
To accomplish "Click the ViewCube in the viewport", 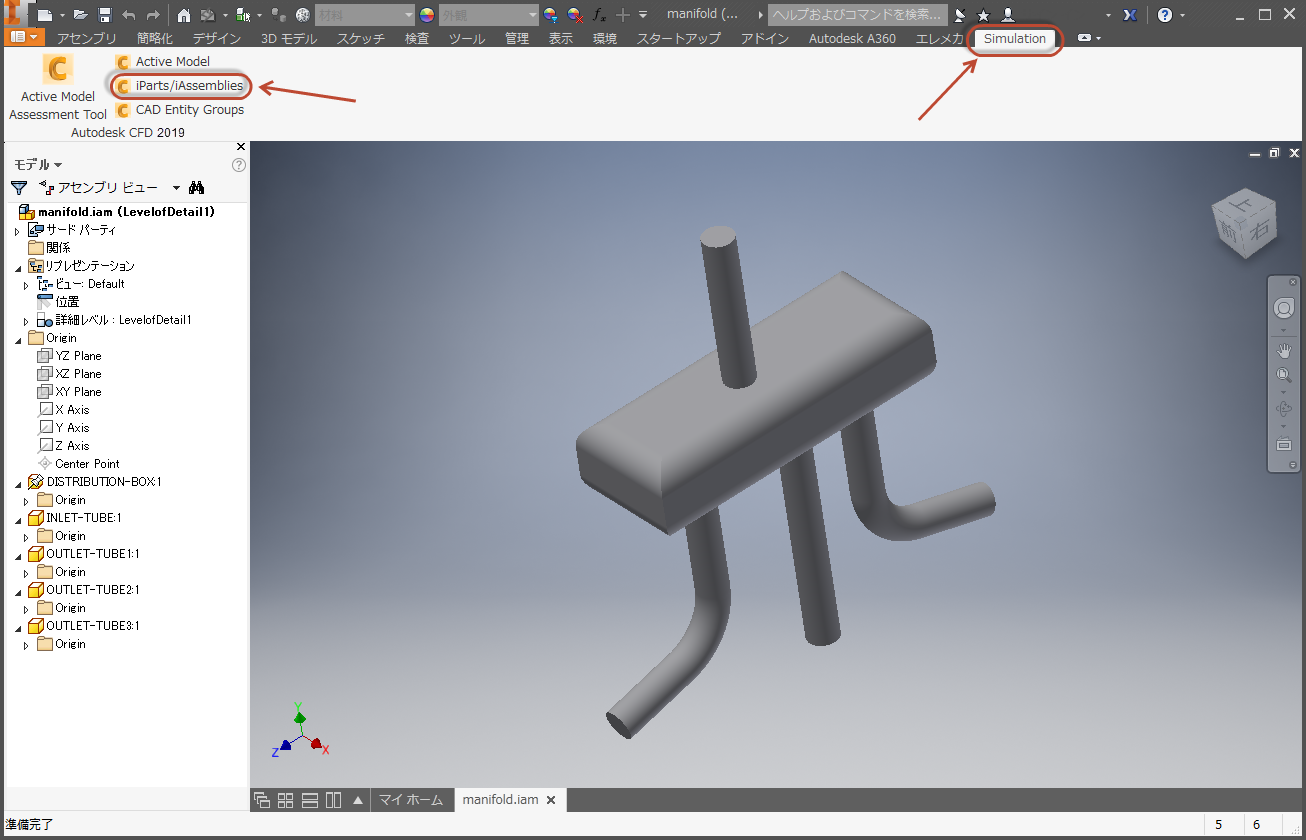I will coord(1244,225).
